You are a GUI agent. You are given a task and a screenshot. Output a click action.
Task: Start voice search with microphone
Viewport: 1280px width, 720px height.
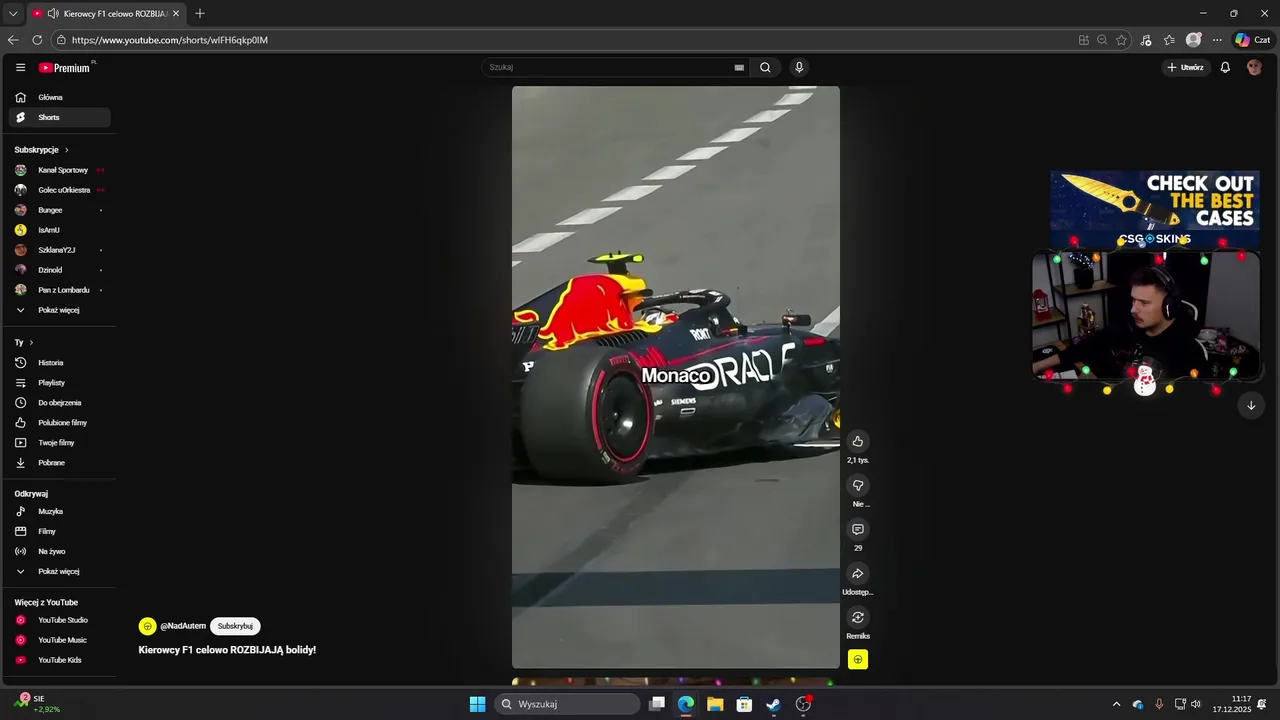point(799,68)
